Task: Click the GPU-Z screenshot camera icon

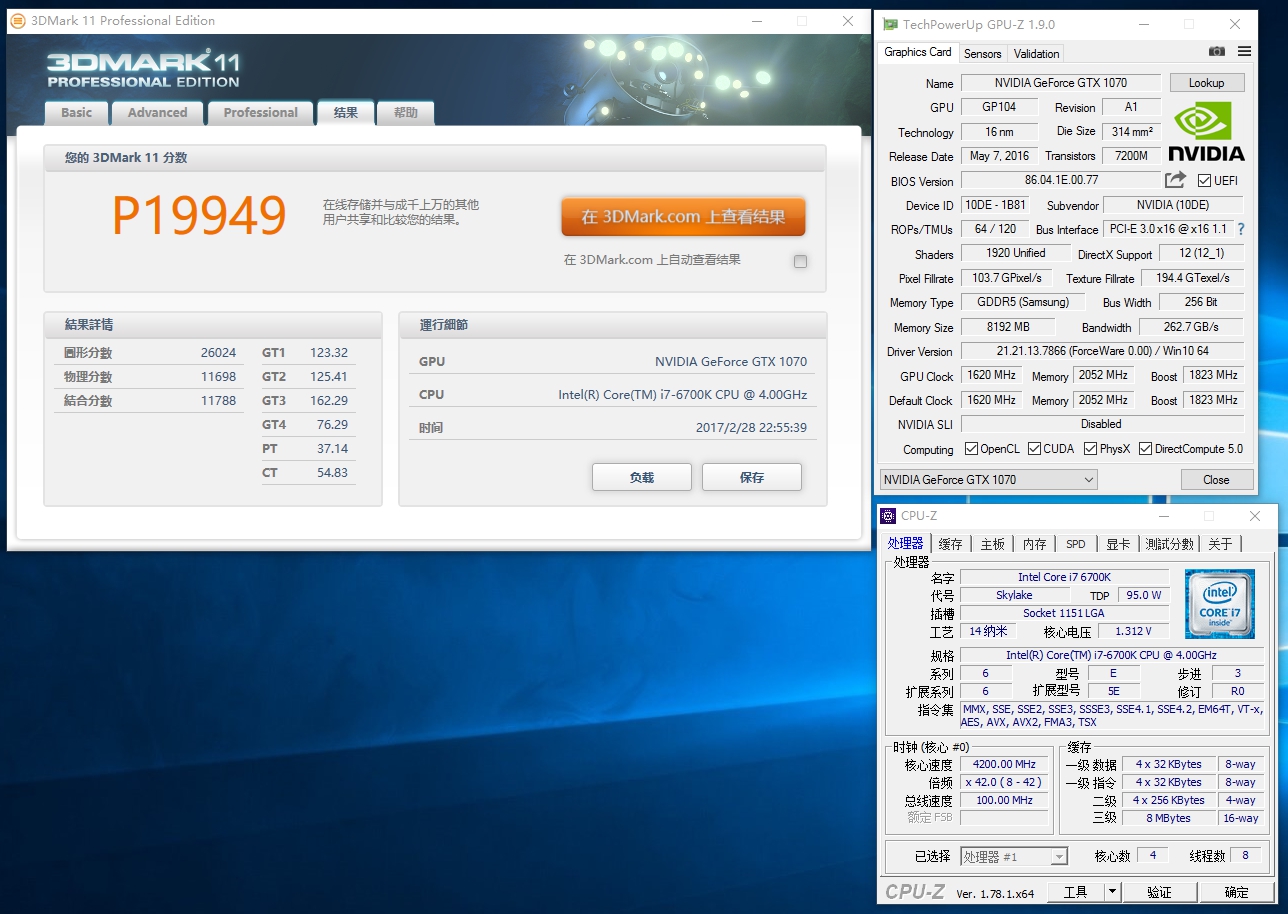Action: [1217, 52]
